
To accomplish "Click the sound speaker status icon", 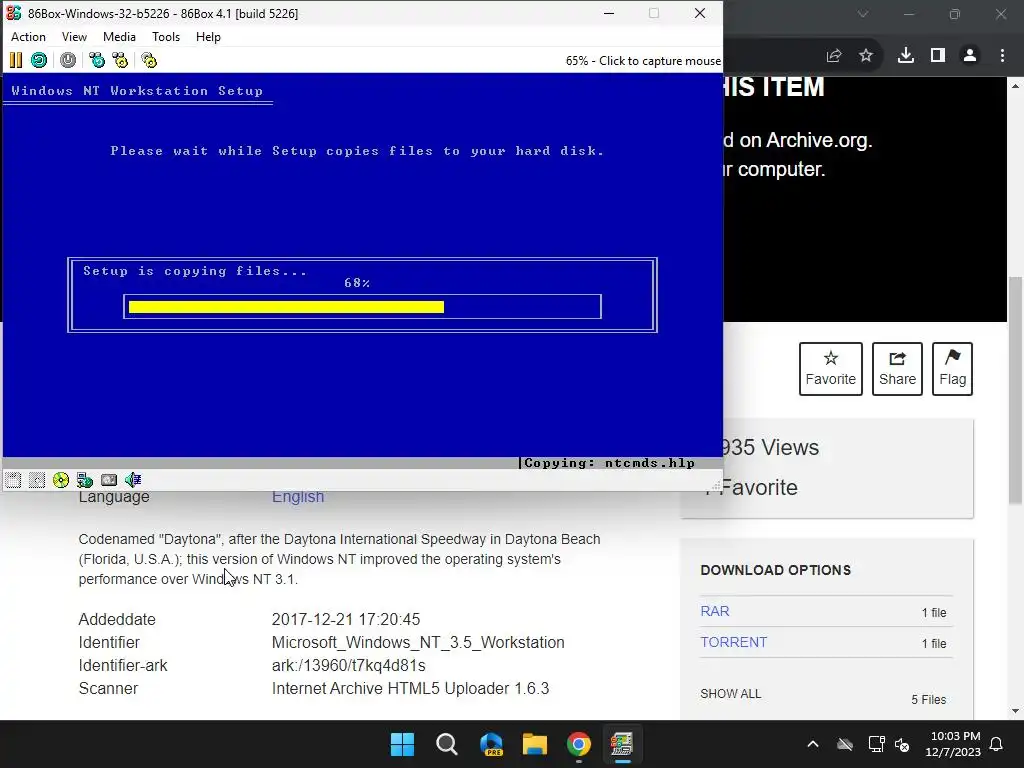I will coord(133,480).
